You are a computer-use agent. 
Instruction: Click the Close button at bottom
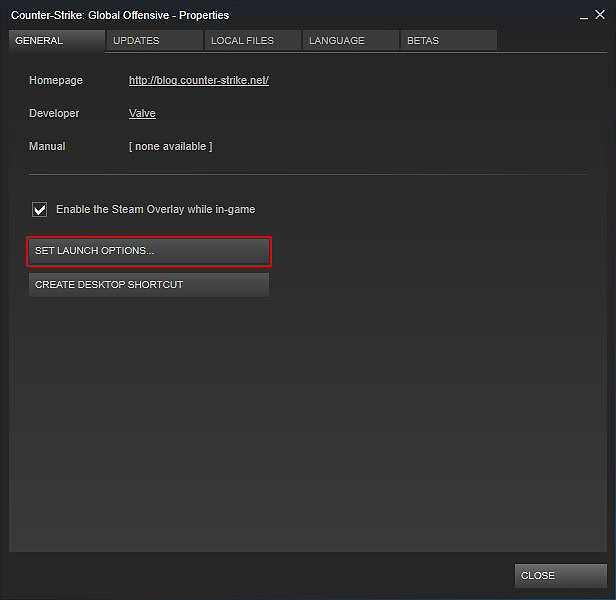click(x=561, y=576)
